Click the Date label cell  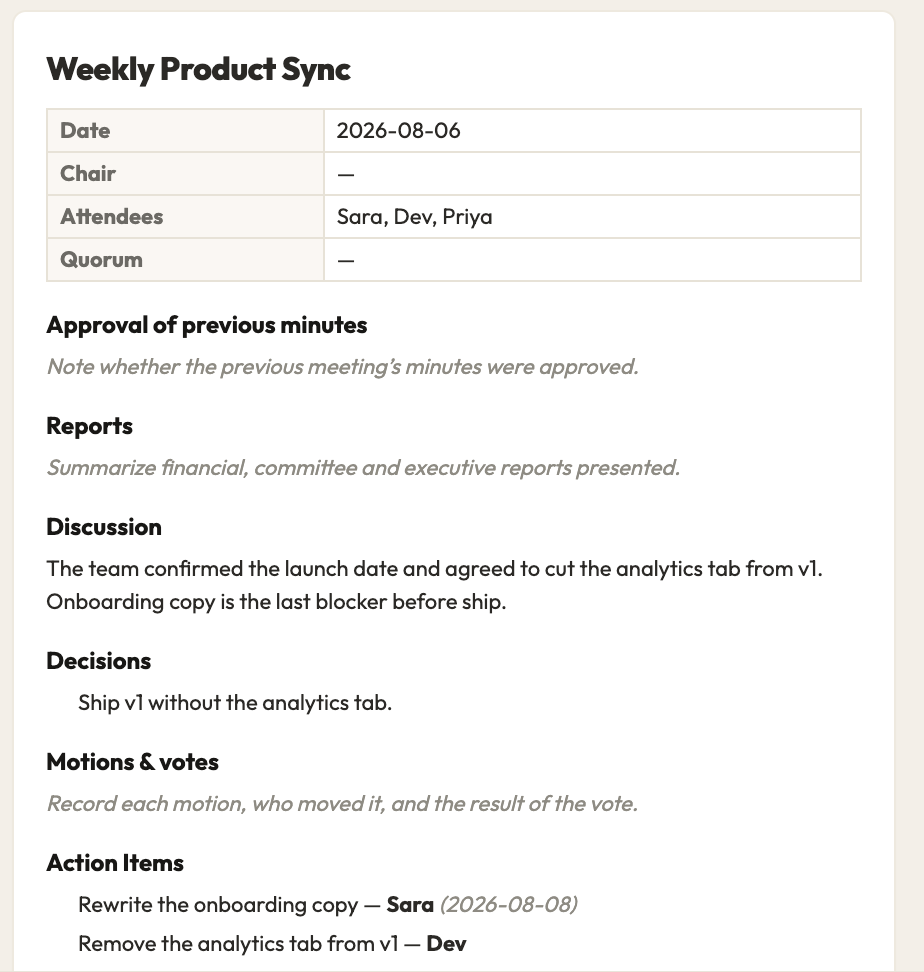click(x=185, y=131)
